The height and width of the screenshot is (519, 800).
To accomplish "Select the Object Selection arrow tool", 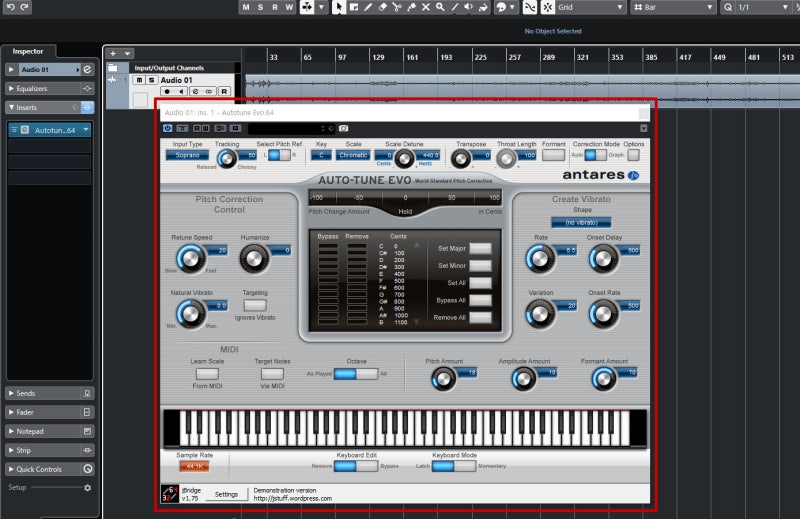I will point(338,7).
